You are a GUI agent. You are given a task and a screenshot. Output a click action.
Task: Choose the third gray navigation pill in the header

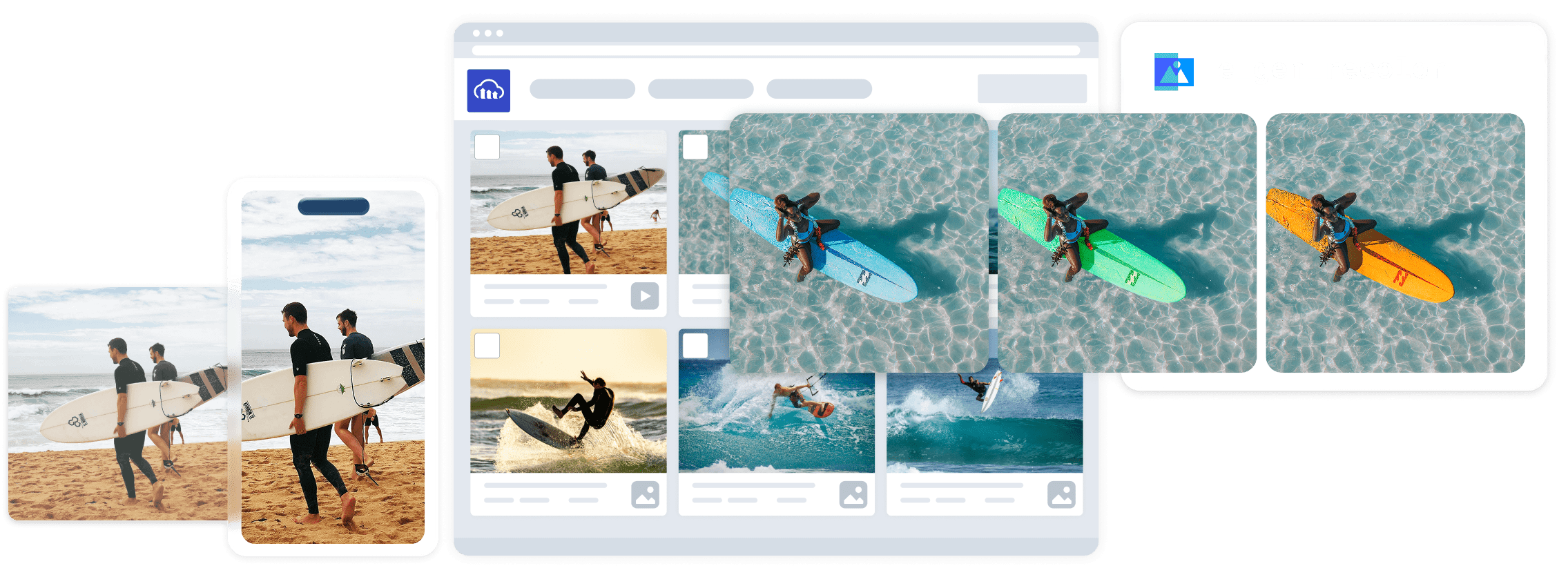click(x=819, y=89)
